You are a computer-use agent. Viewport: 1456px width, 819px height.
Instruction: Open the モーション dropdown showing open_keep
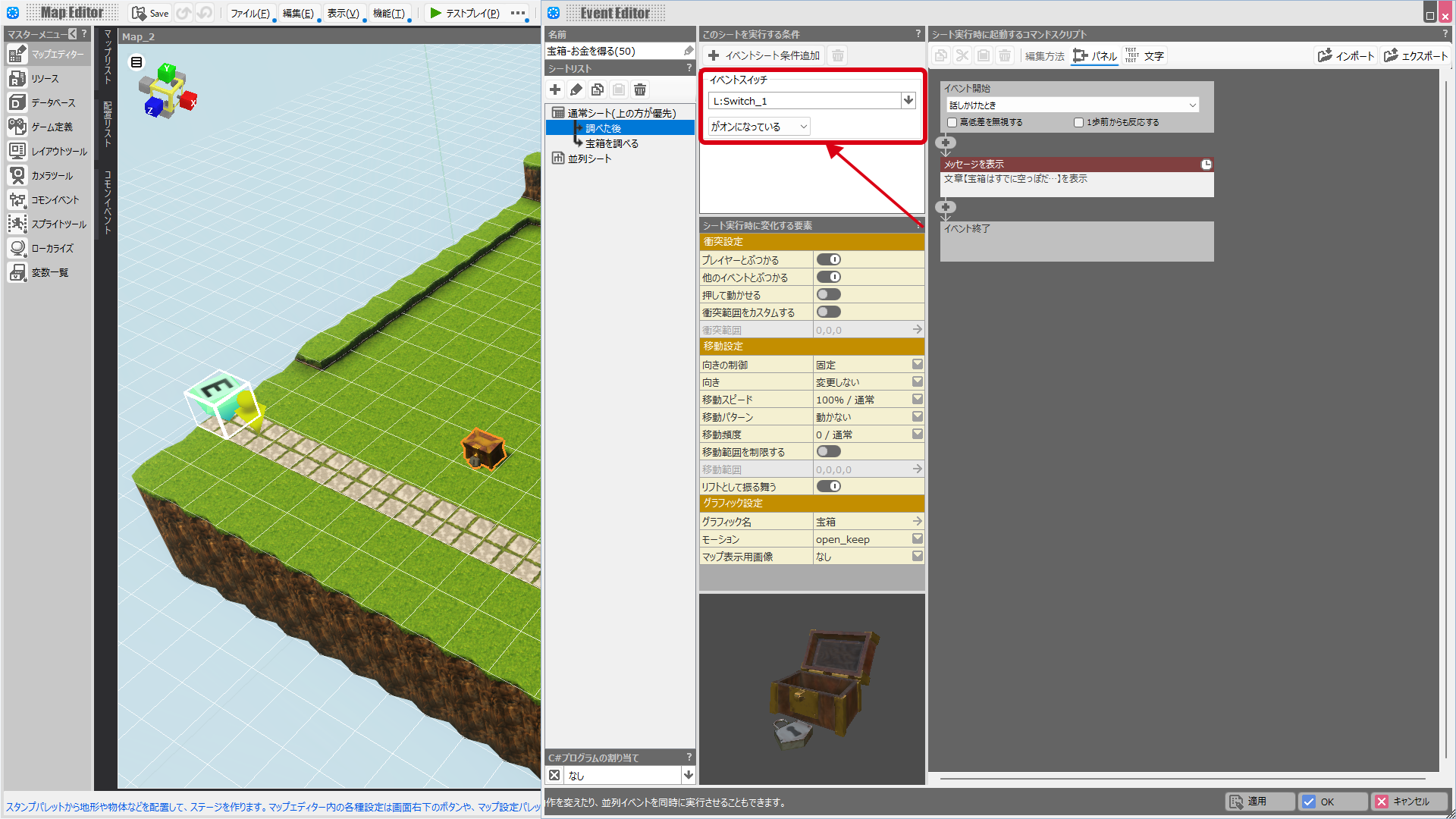(x=918, y=539)
